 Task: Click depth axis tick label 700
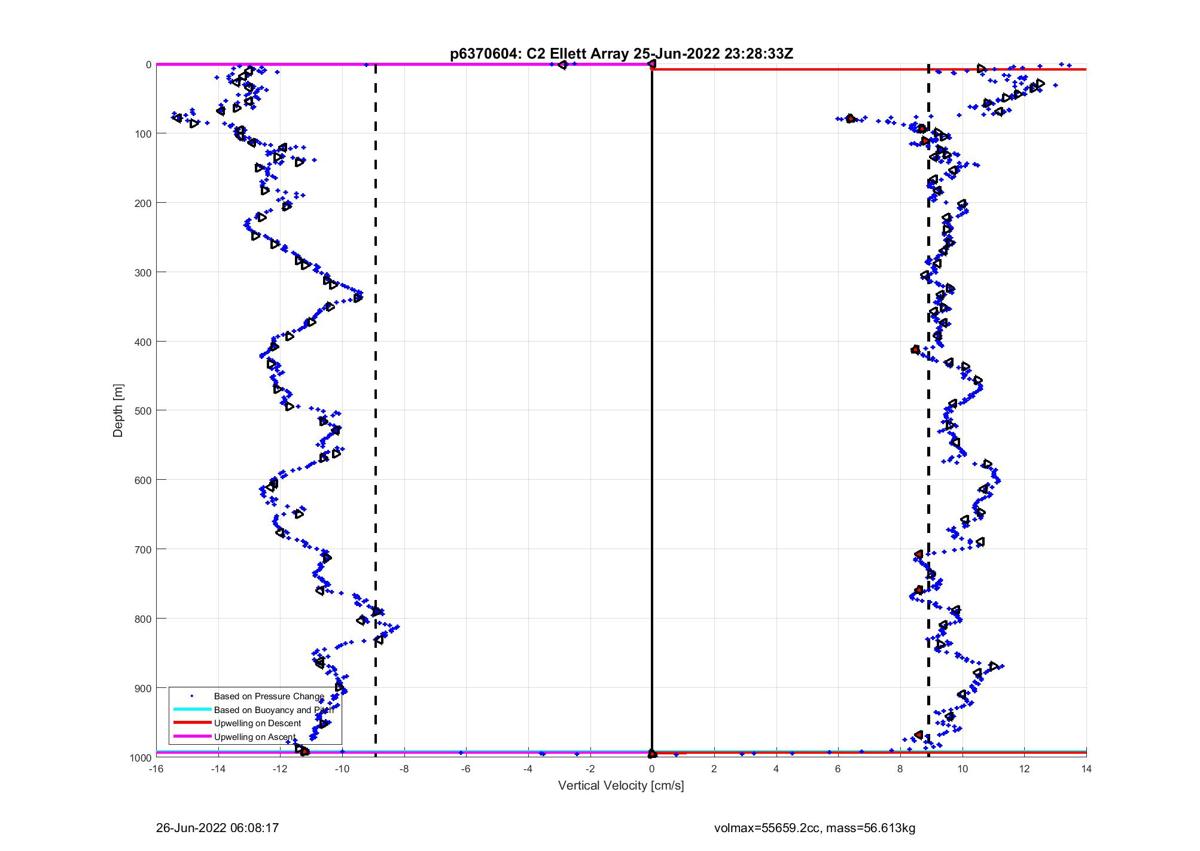(x=143, y=549)
